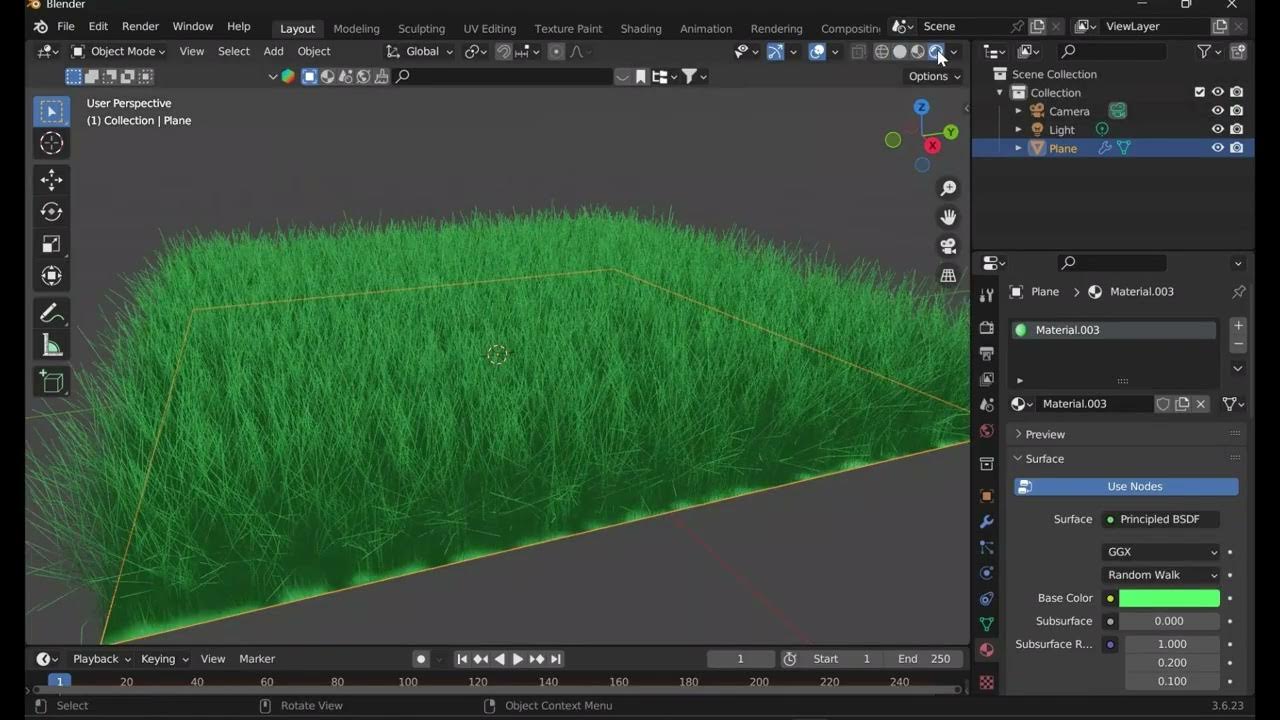This screenshot has width=1280, height=720.
Task: Toggle Use Nodes button
Action: pos(1126,486)
